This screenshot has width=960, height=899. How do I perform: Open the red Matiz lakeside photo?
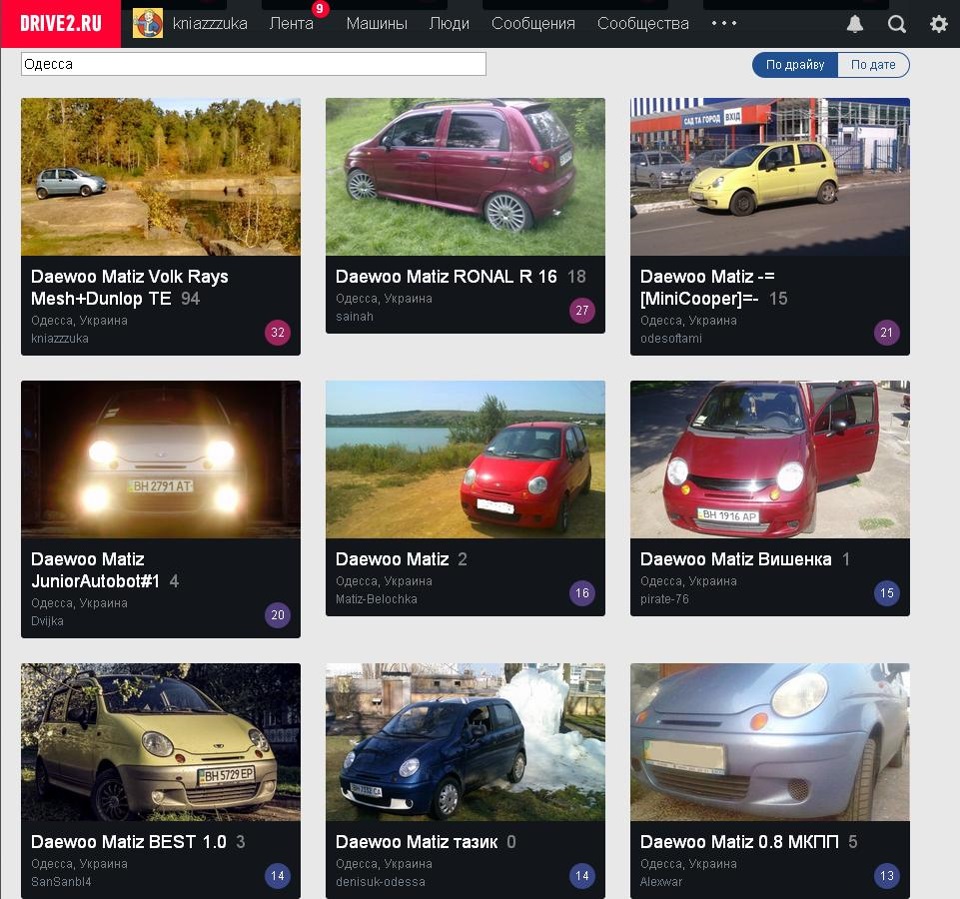(x=465, y=459)
